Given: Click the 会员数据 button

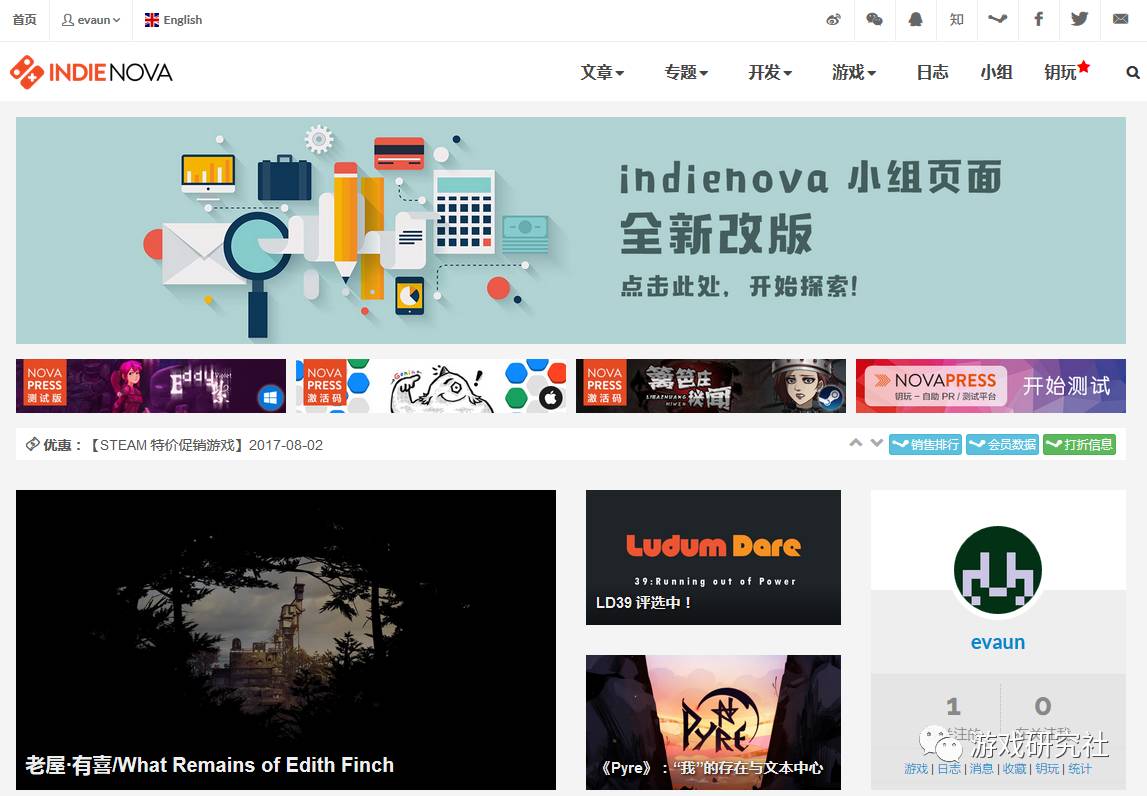Looking at the screenshot, I should click(1002, 444).
